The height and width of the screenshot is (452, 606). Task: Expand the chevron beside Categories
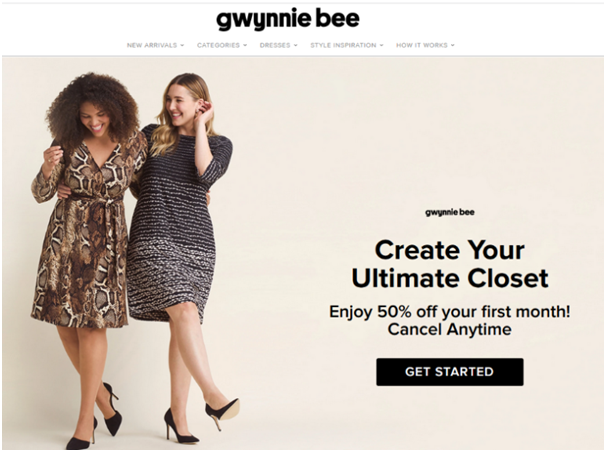point(245,45)
